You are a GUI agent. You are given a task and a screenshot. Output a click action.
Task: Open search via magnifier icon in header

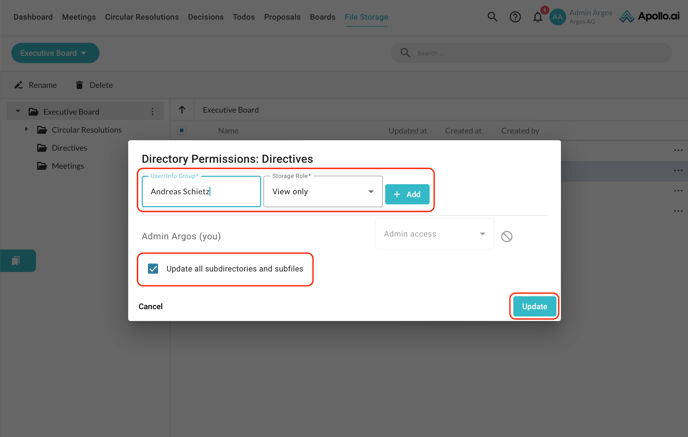(x=492, y=17)
